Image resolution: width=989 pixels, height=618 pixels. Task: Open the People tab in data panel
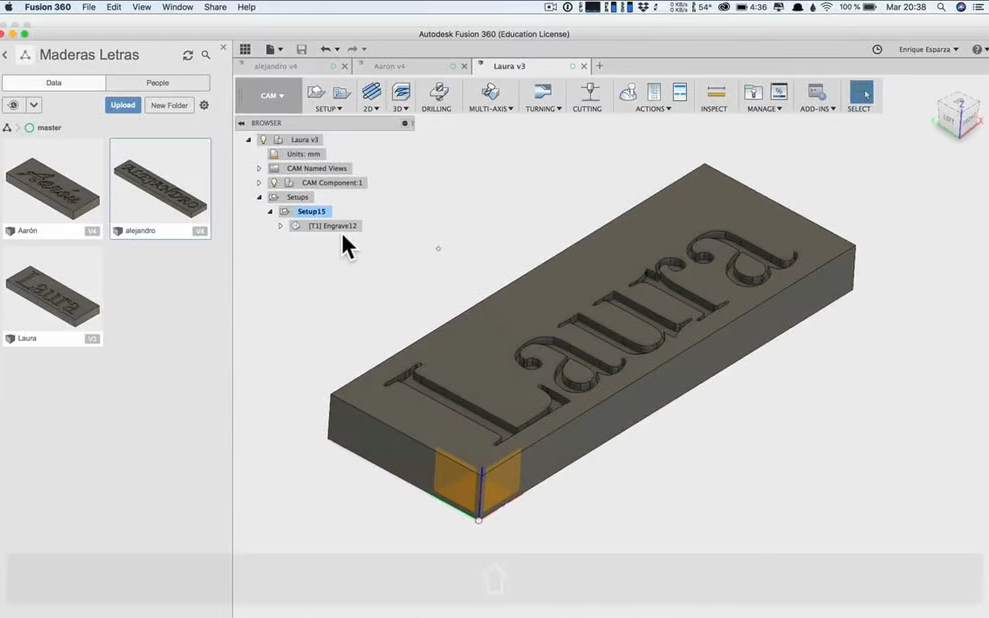coord(159,82)
